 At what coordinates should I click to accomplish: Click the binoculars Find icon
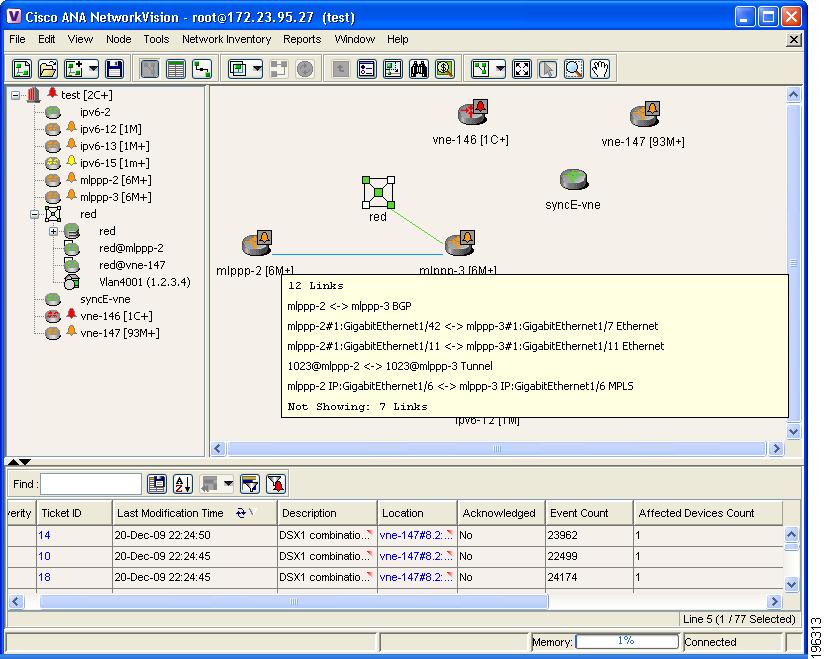click(419, 69)
